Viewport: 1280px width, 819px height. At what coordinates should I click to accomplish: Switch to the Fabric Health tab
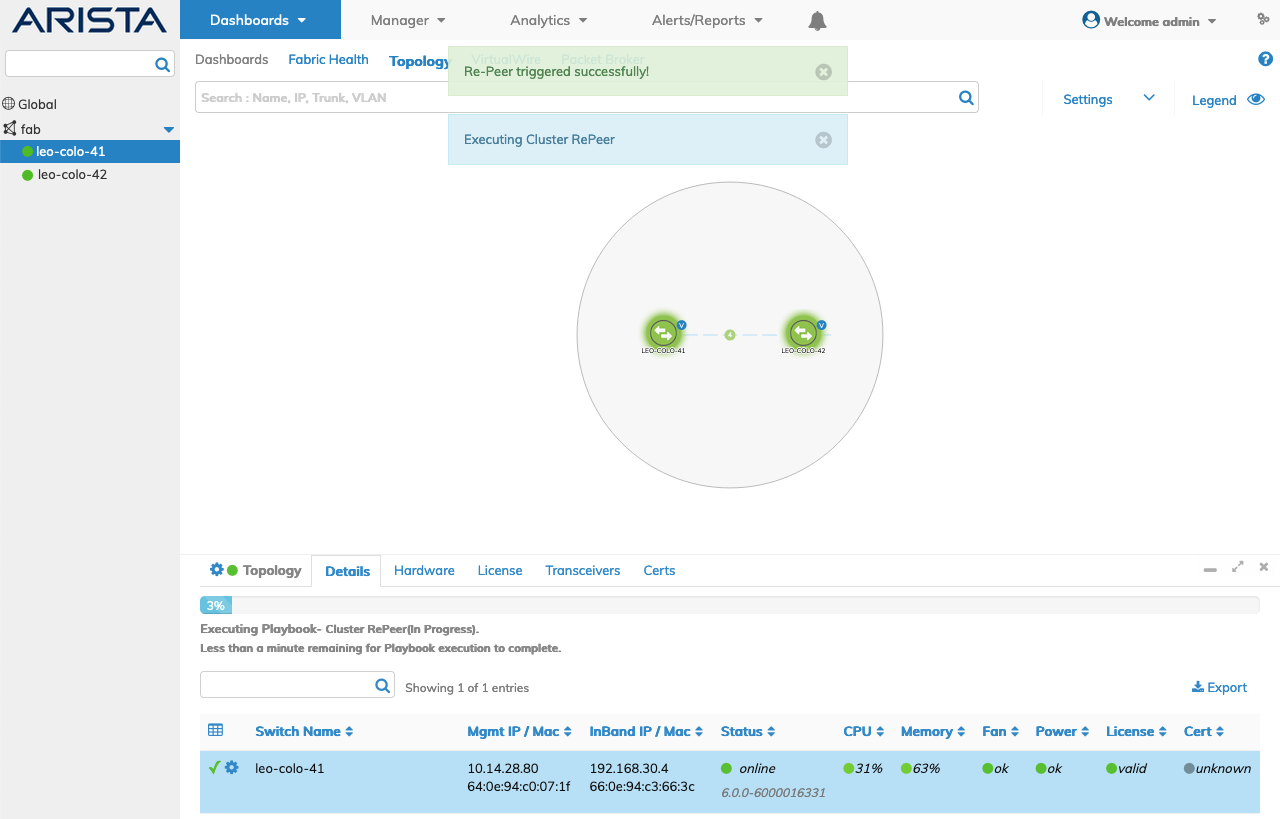pos(328,59)
